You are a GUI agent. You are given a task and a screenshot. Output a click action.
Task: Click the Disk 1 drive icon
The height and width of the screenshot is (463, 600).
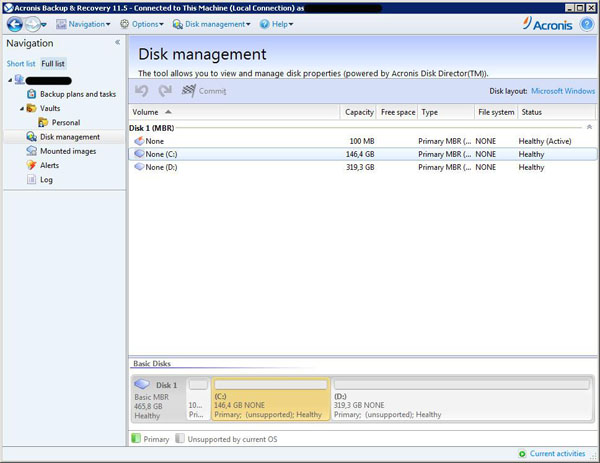tap(142, 384)
